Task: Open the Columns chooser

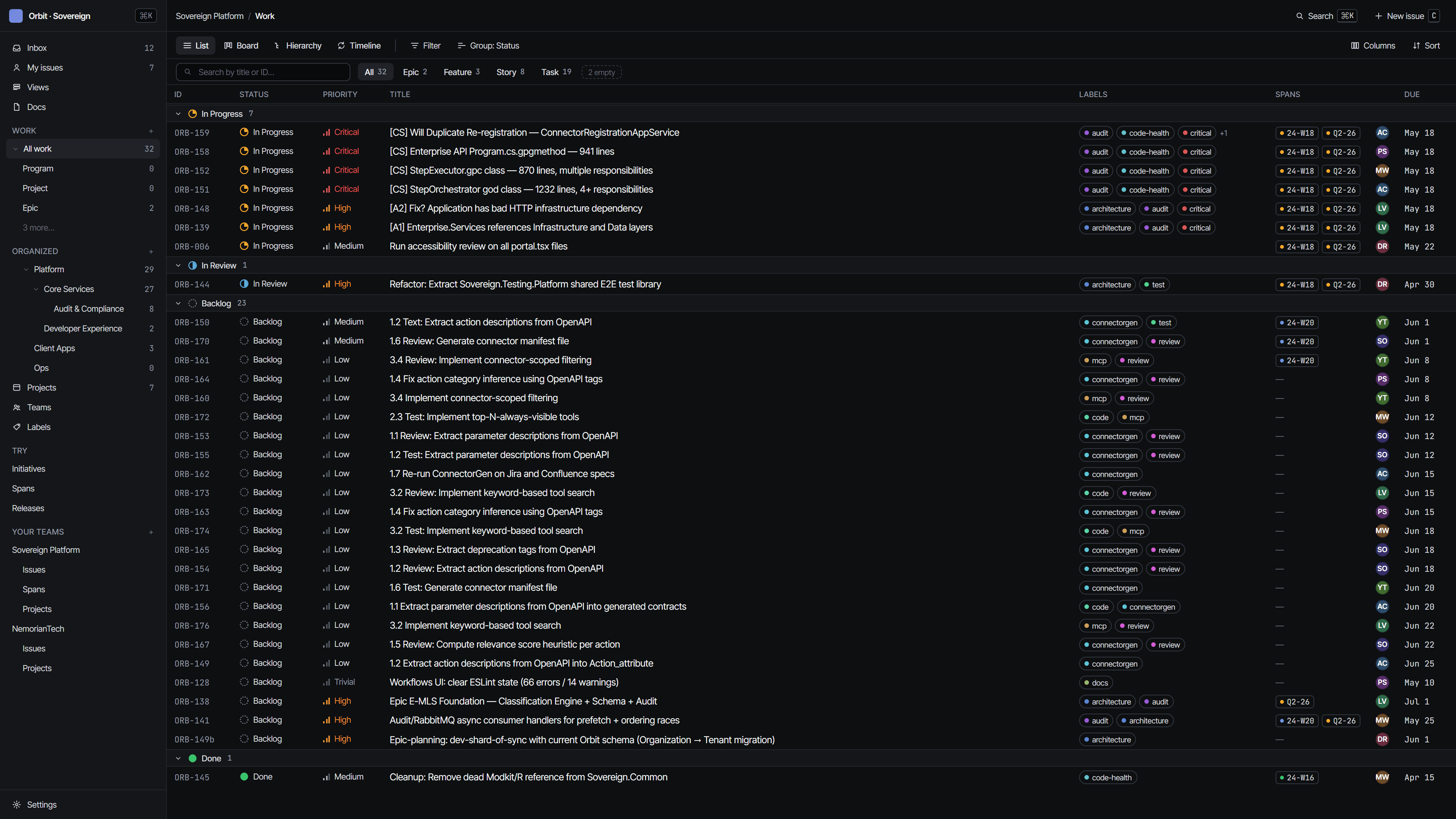Action: coord(1373,46)
